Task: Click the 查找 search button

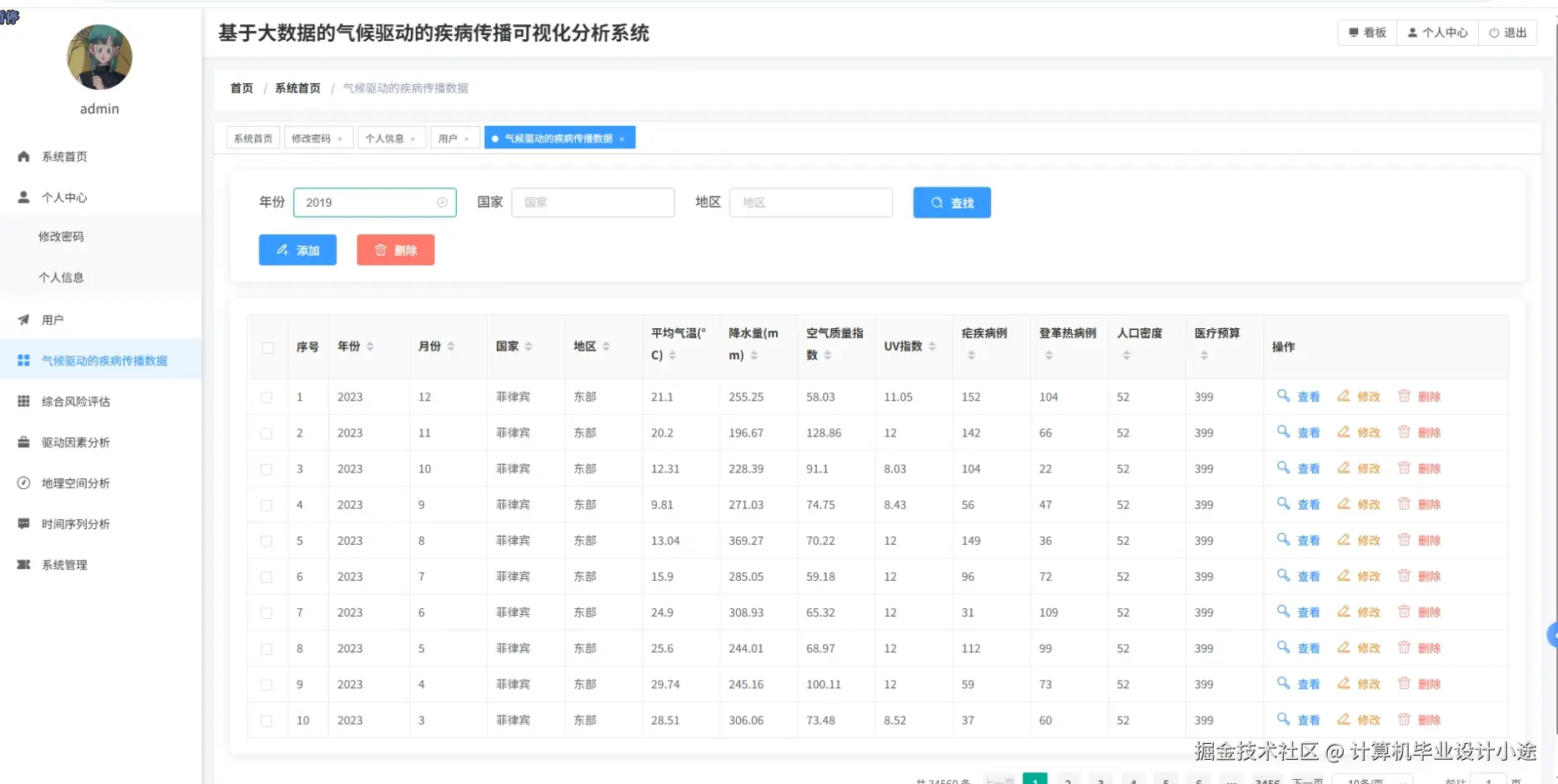Action: click(951, 202)
